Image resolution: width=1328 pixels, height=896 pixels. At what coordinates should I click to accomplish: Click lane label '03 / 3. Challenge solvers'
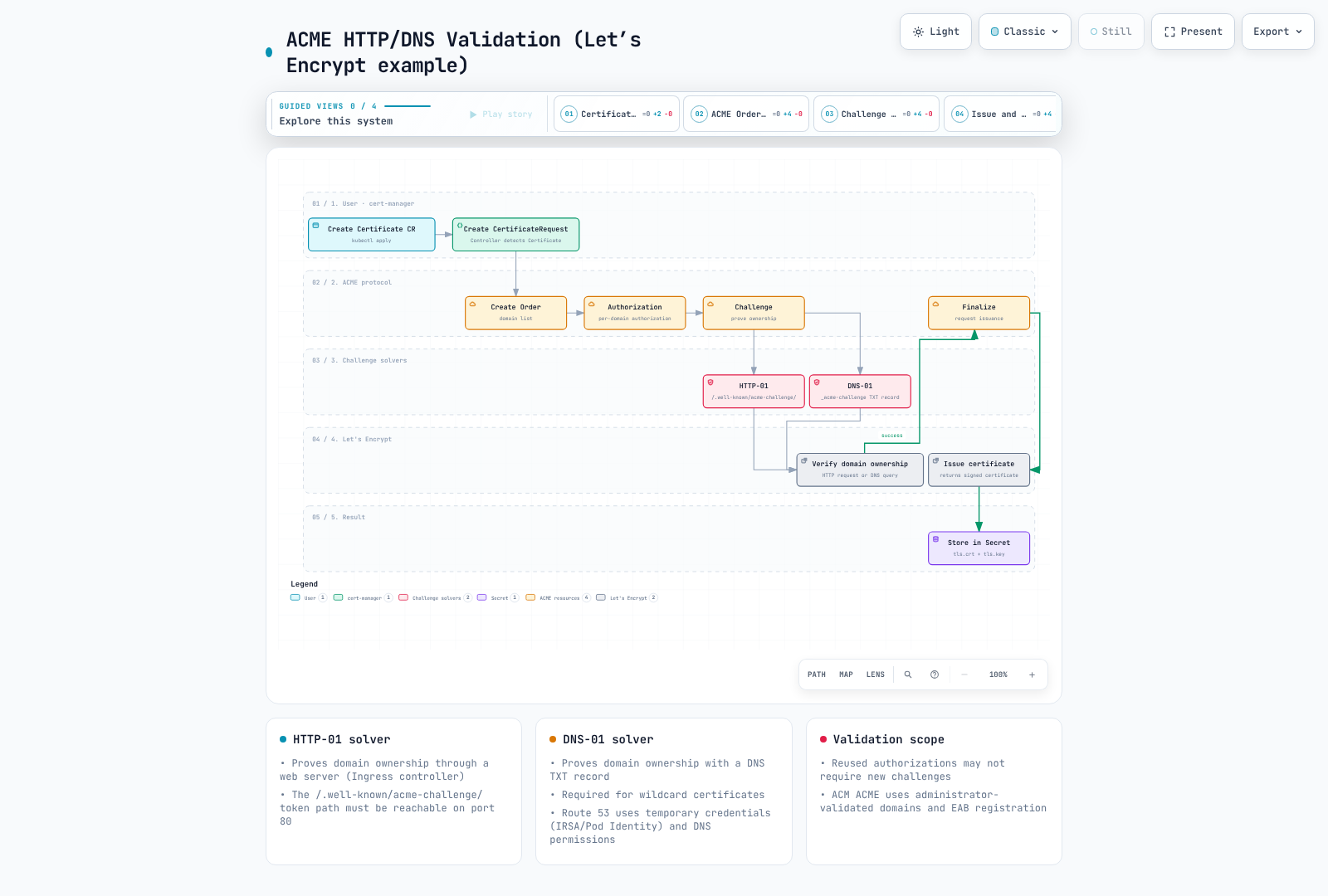pos(359,360)
